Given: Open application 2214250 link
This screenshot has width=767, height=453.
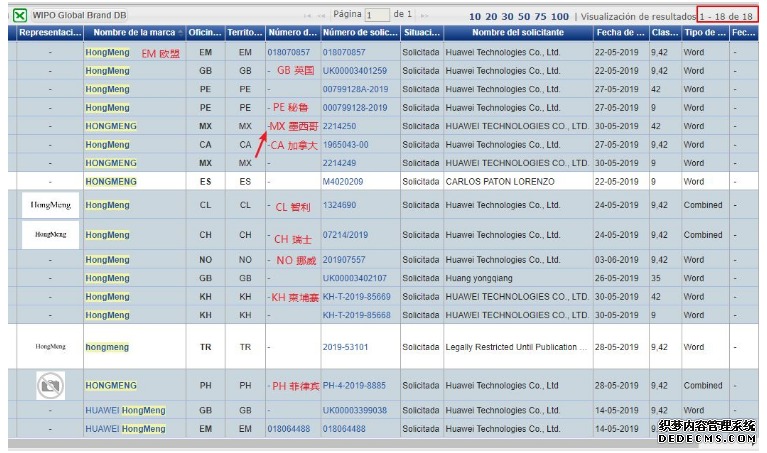Looking at the screenshot, I should (x=339, y=126).
